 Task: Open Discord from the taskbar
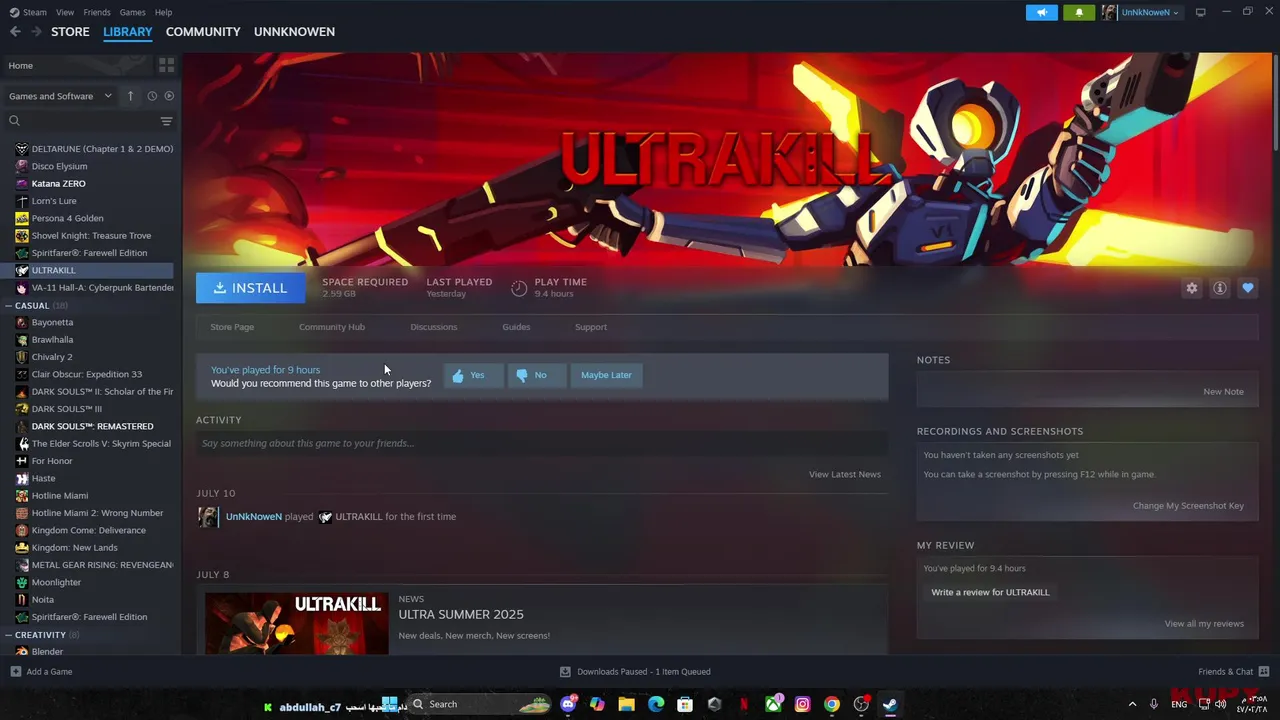coord(569,704)
